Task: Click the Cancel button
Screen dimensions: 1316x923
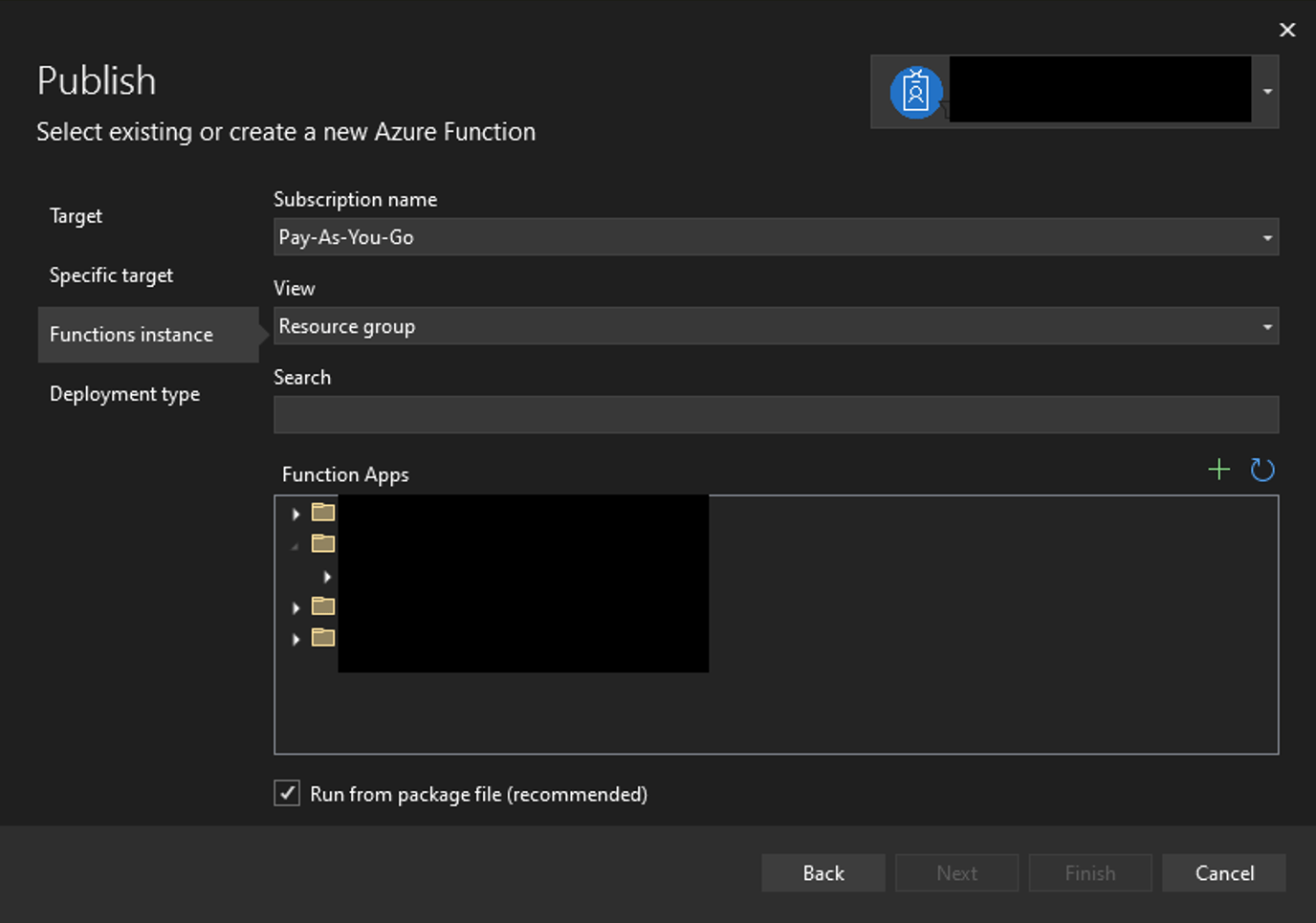Action: pyautogui.click(x=1224, y=872)
